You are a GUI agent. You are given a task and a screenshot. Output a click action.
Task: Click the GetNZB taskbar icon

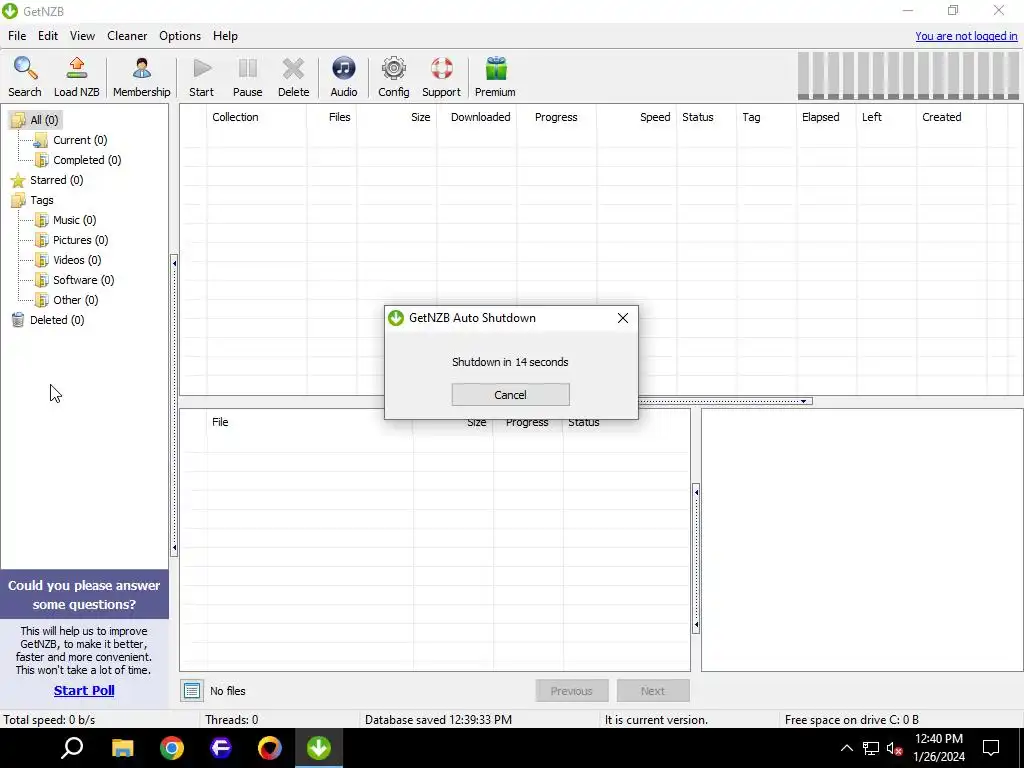coord(319,748)
